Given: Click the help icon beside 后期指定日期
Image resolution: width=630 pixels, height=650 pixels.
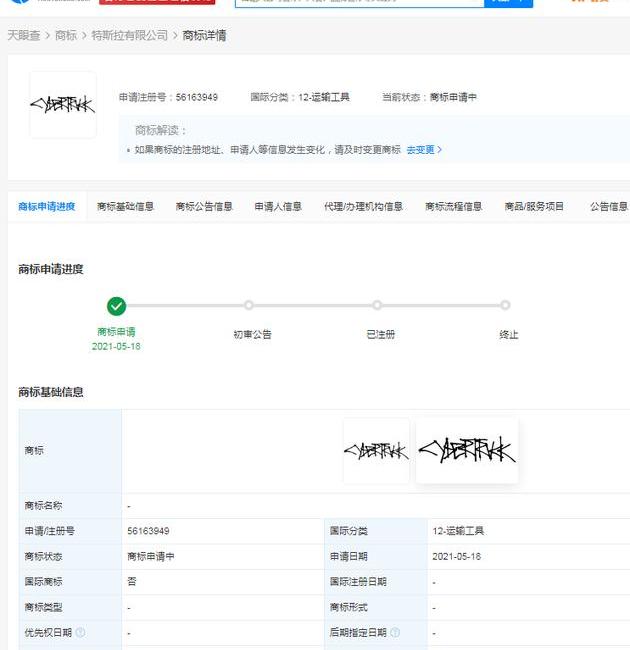Looking at the screenshot, I should (x=395, y=633).
